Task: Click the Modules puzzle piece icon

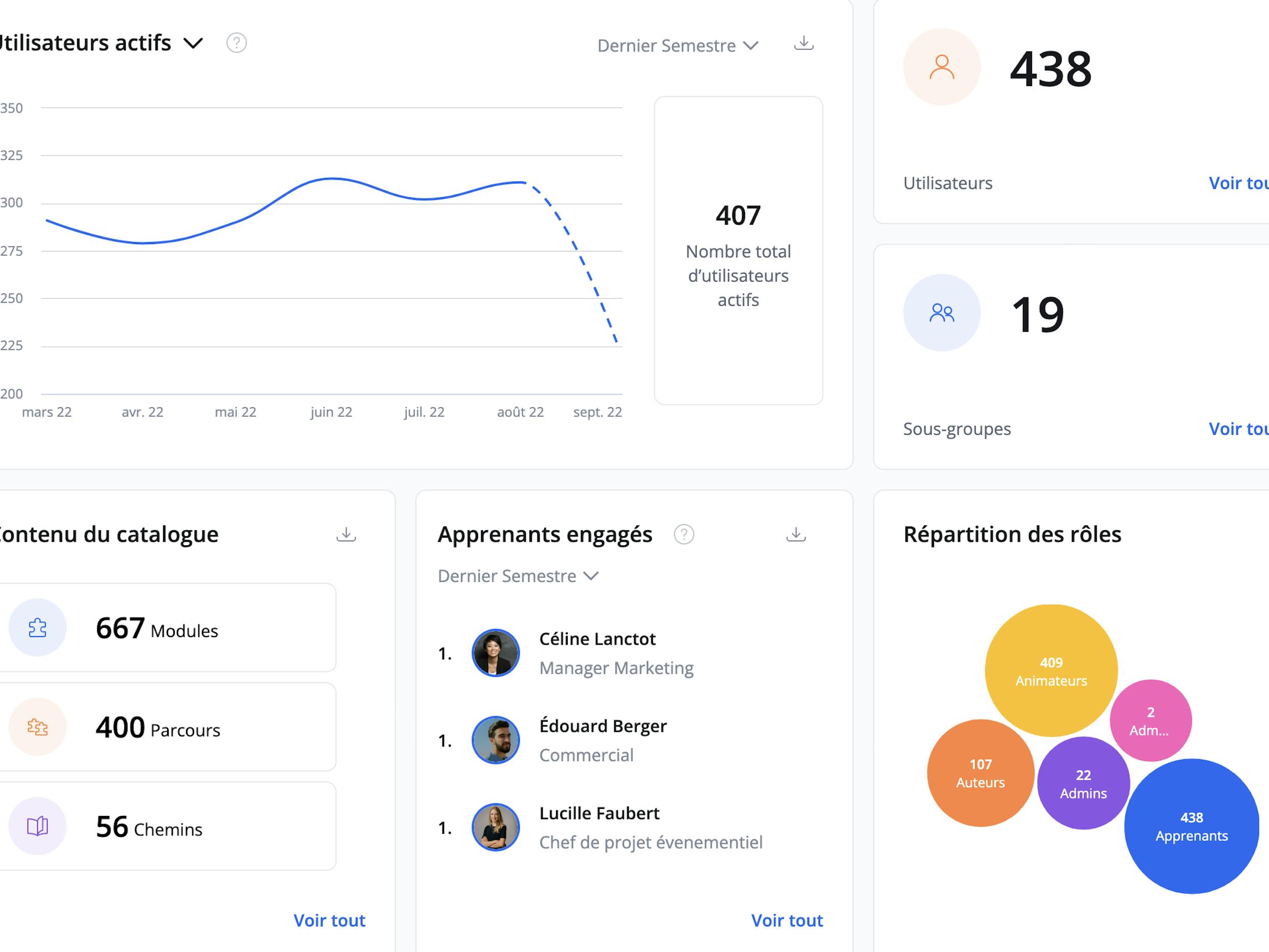Action: (37, 628)
